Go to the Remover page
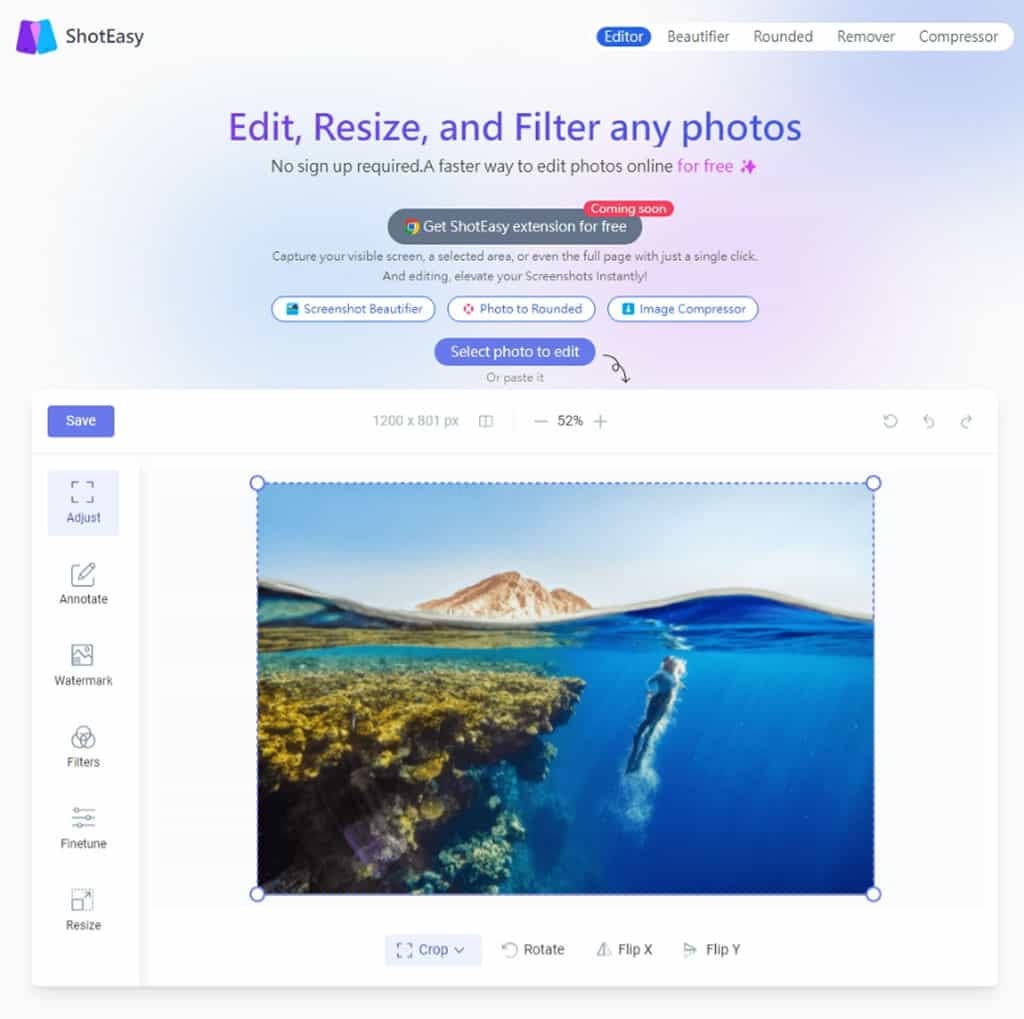Viewport: 1024px width, 1019px height. 866,37
